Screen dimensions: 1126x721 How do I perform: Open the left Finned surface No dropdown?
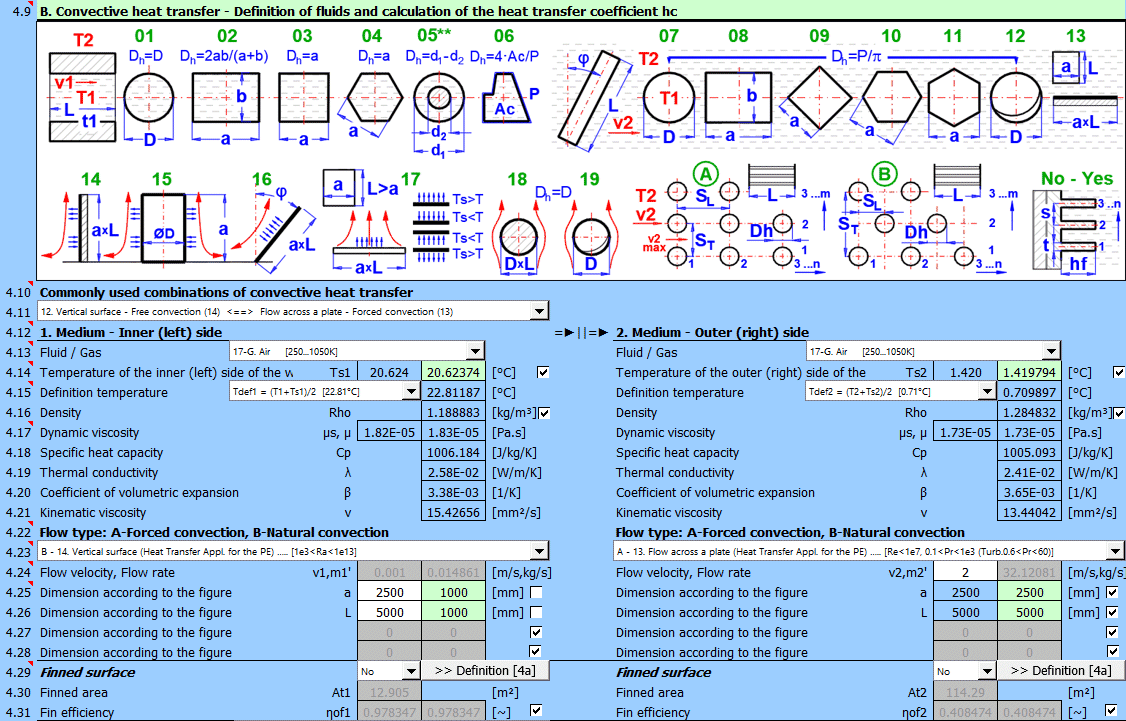click(410, 672)
